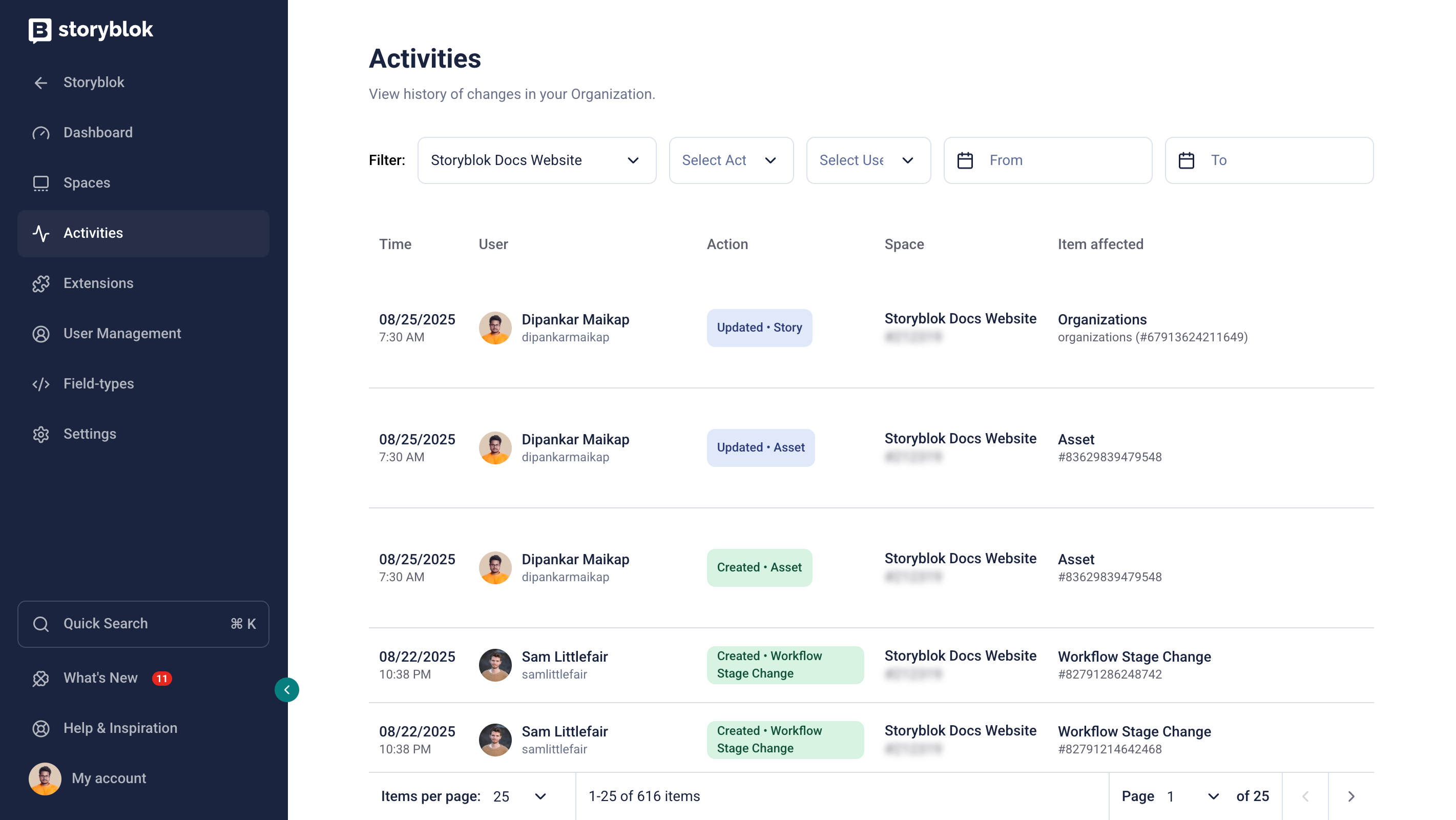Click the Spaces monitor icon
The height and width of the screenshot is (820, 1456).
coord(40,183)
